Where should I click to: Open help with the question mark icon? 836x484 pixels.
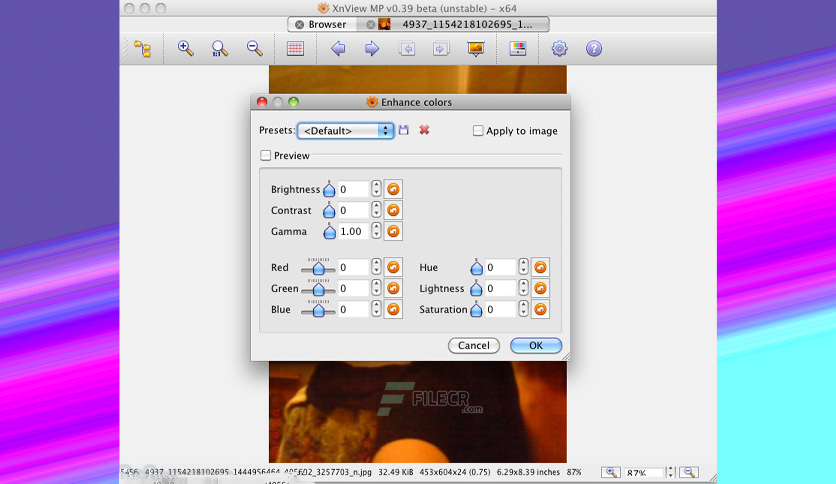(594, 49)
